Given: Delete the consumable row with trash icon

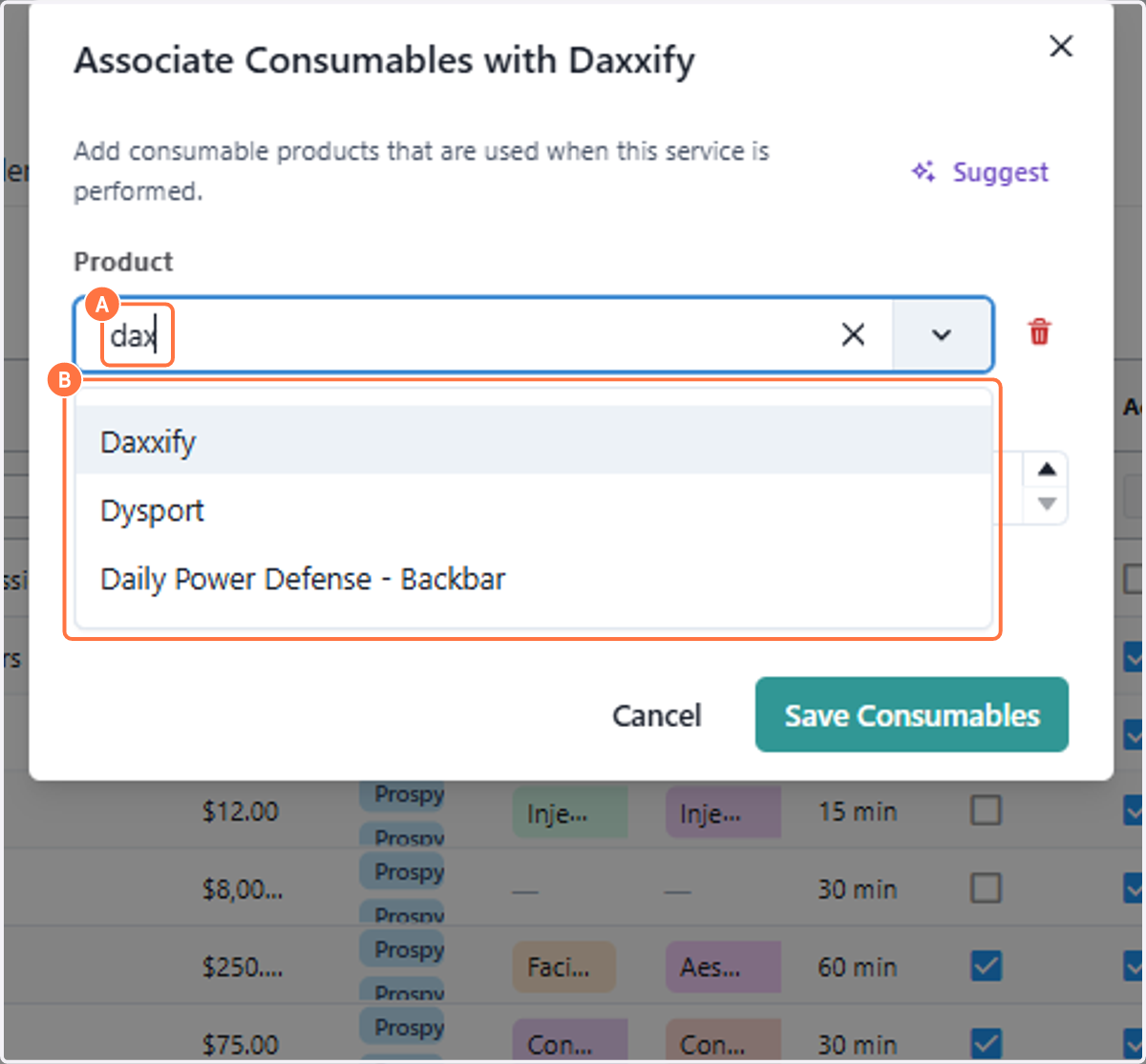Looking at the screenshot, I should click(1039, 332).
